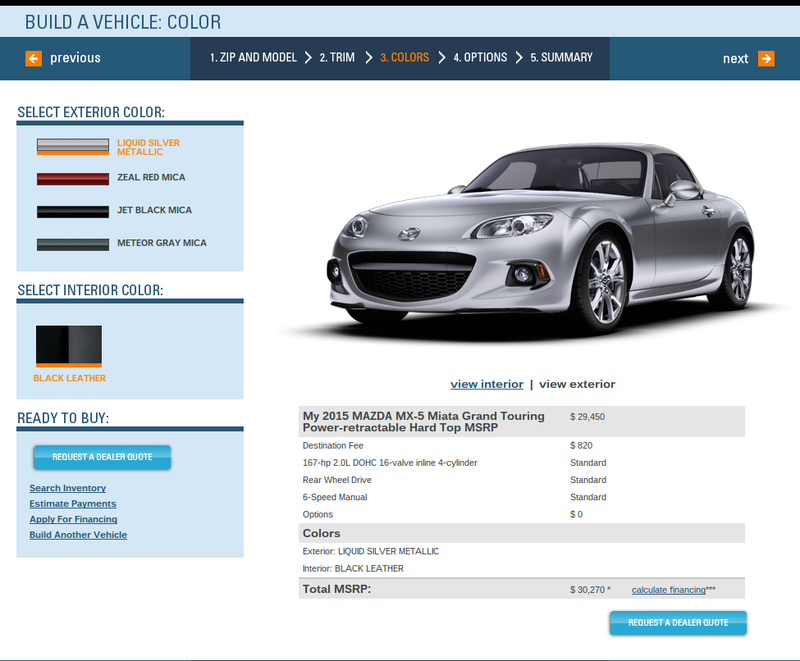Viewport: 800px width, 661px height.
Task: Click the $ 820 destination fee value
Action: click(581, 446)
